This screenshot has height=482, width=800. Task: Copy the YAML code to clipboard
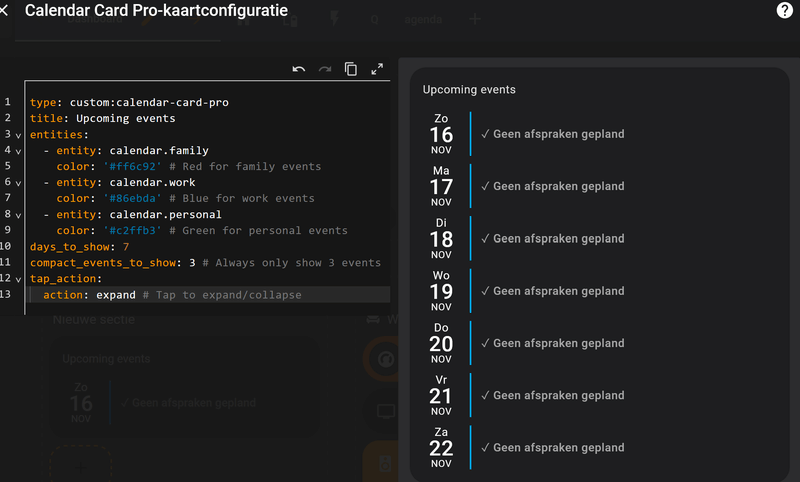[351, 69]
